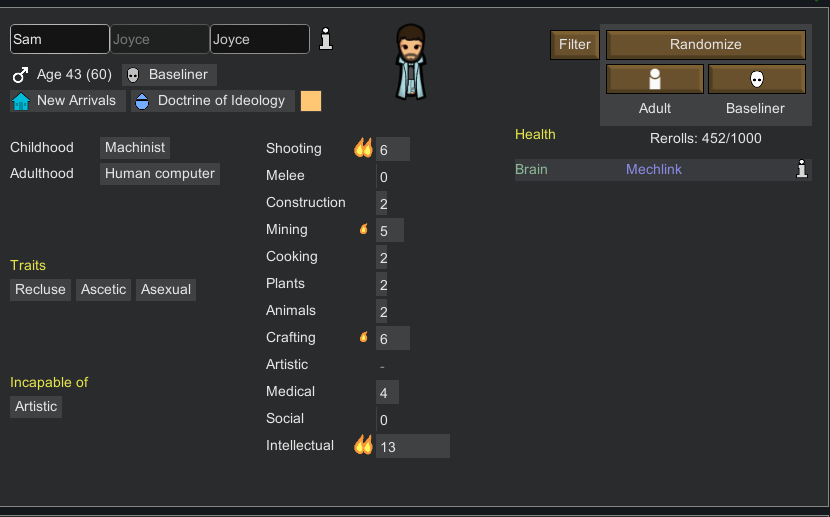The width and height of the screenshot is (830, 517).
Task: Click the Machinist childhood backstory
Action: click(x=135, y=148)
